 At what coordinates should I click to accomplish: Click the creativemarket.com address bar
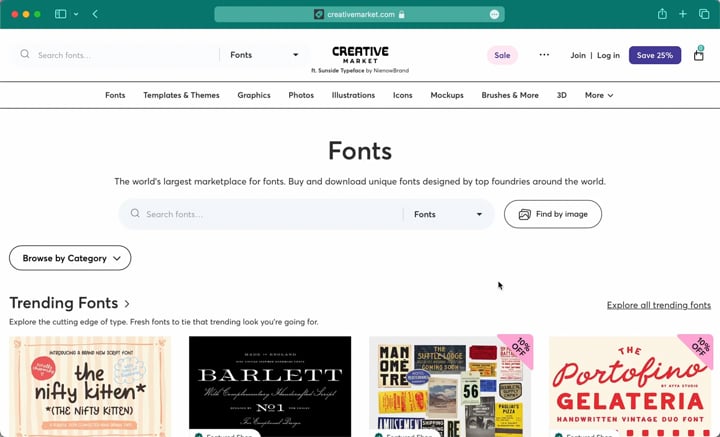coord(360,14)
